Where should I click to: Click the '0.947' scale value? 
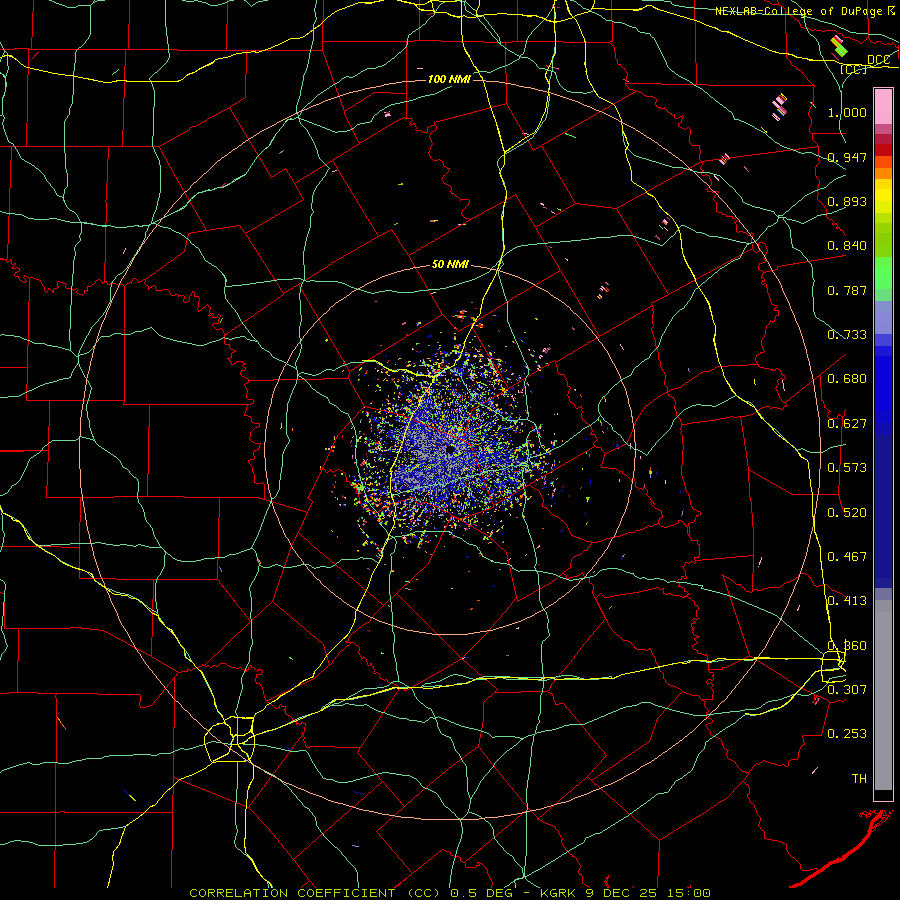(x=847, y=157)
